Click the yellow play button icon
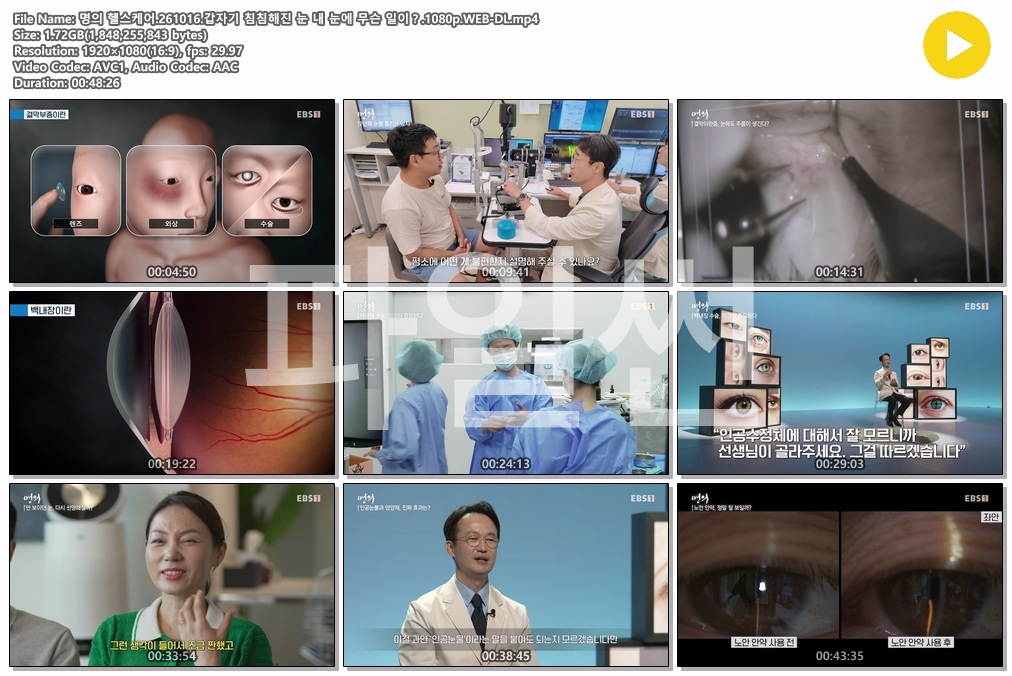Screen dimensions: 1012x676 (x=956, y=45)
